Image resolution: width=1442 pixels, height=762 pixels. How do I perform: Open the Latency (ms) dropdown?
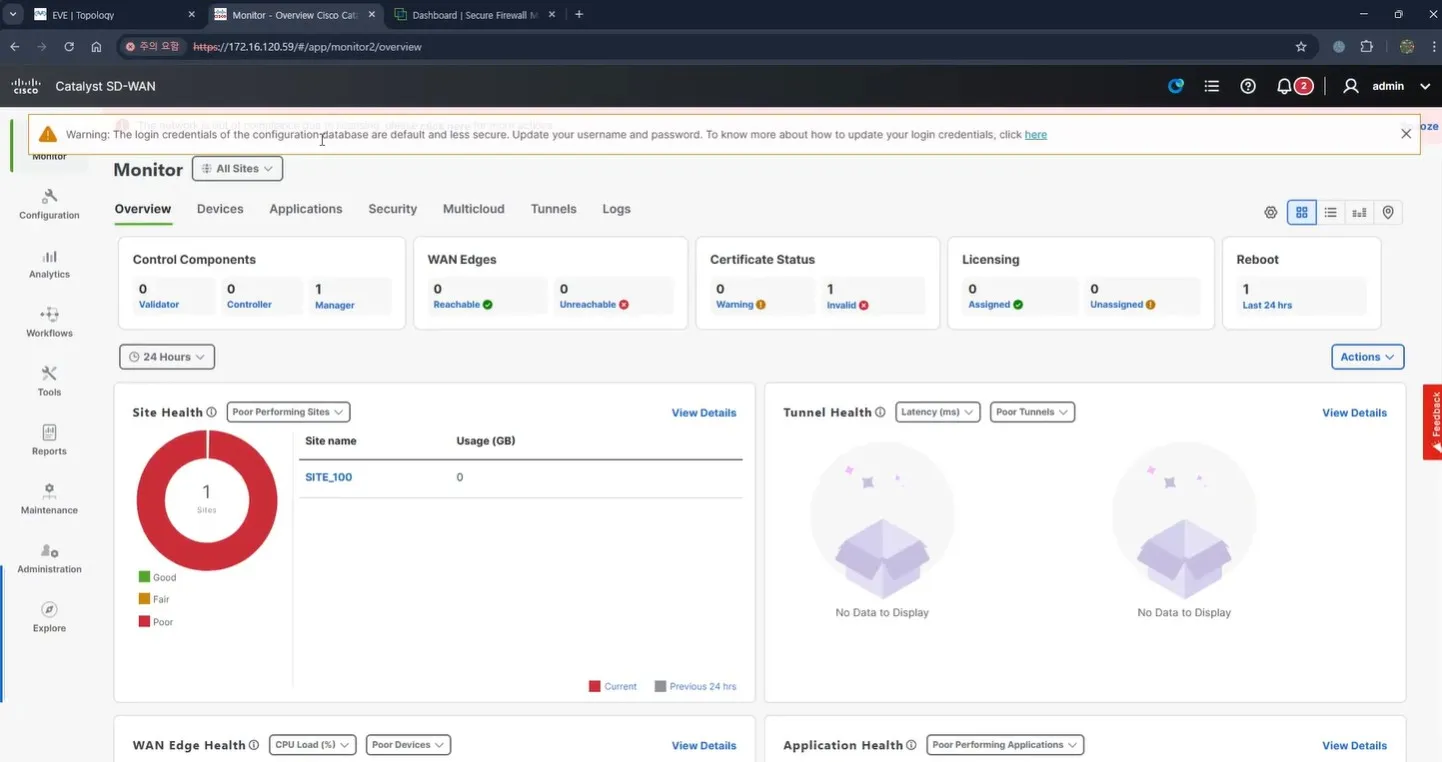(937, 412)
